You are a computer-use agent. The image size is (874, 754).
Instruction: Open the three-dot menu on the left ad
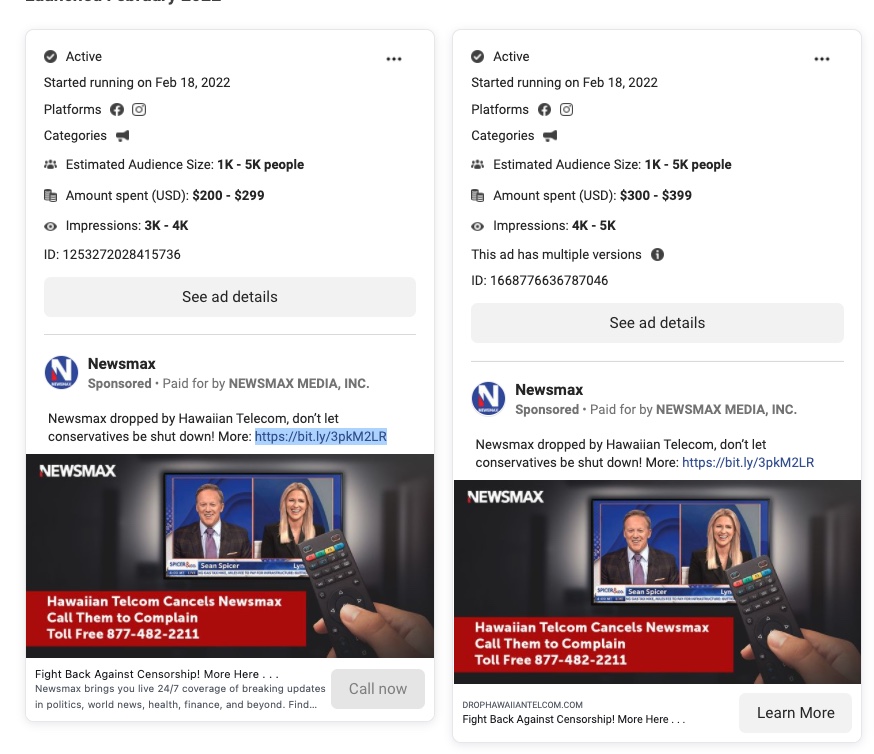click(394, 58)
